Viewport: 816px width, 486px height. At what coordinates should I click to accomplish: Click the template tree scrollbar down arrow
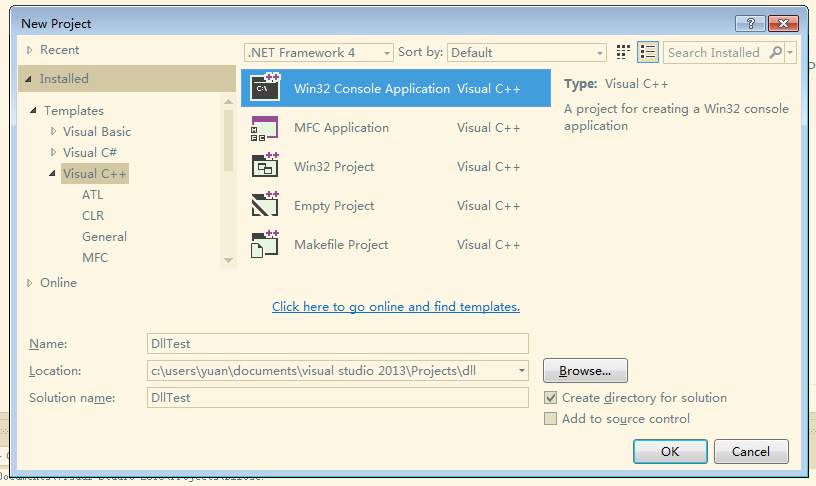(x=228, y=260)
